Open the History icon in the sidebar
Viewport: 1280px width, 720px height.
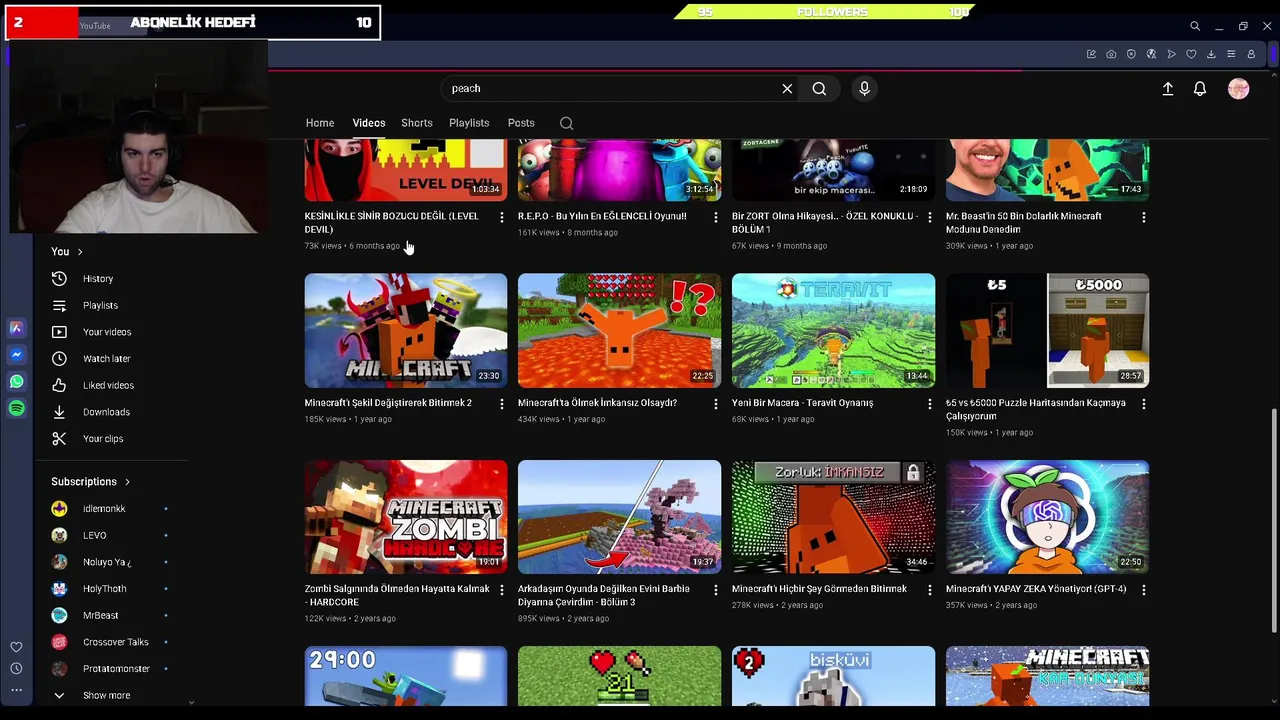pos(59,279)
